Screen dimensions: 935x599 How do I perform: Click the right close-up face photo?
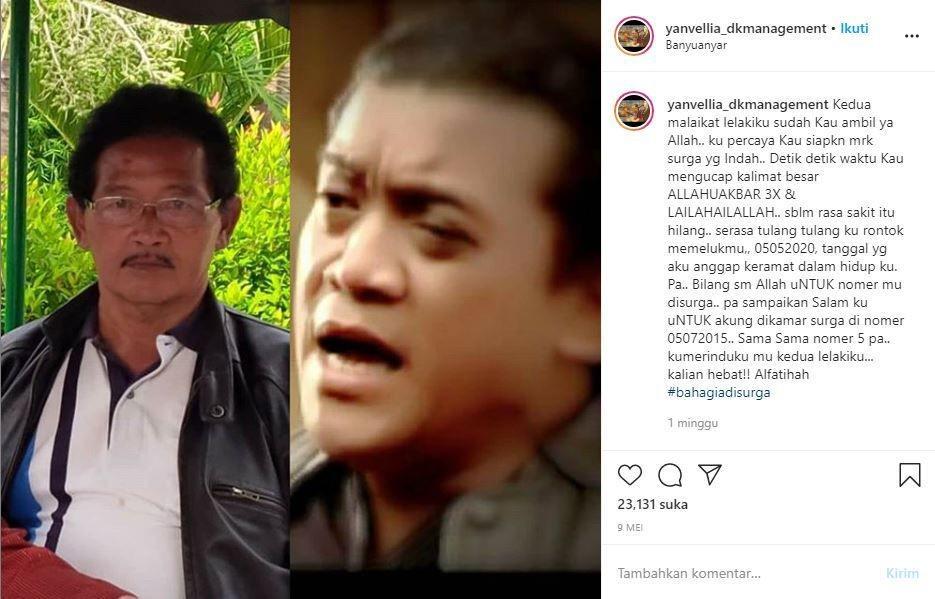(445, 286)
